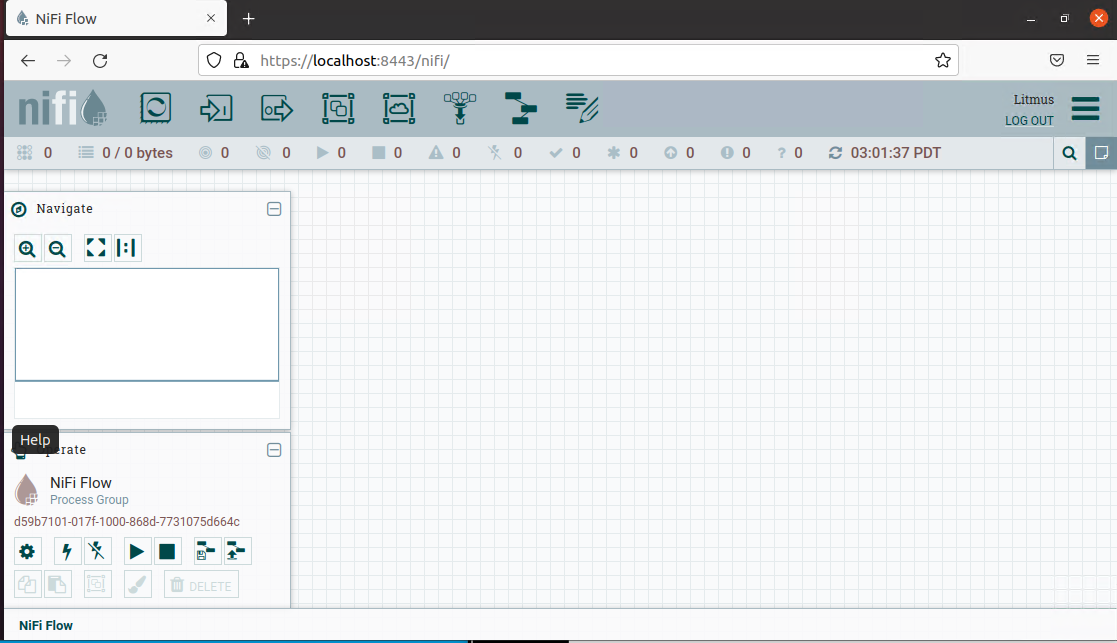Click the not transmitting ports status icon

[264, 153]
